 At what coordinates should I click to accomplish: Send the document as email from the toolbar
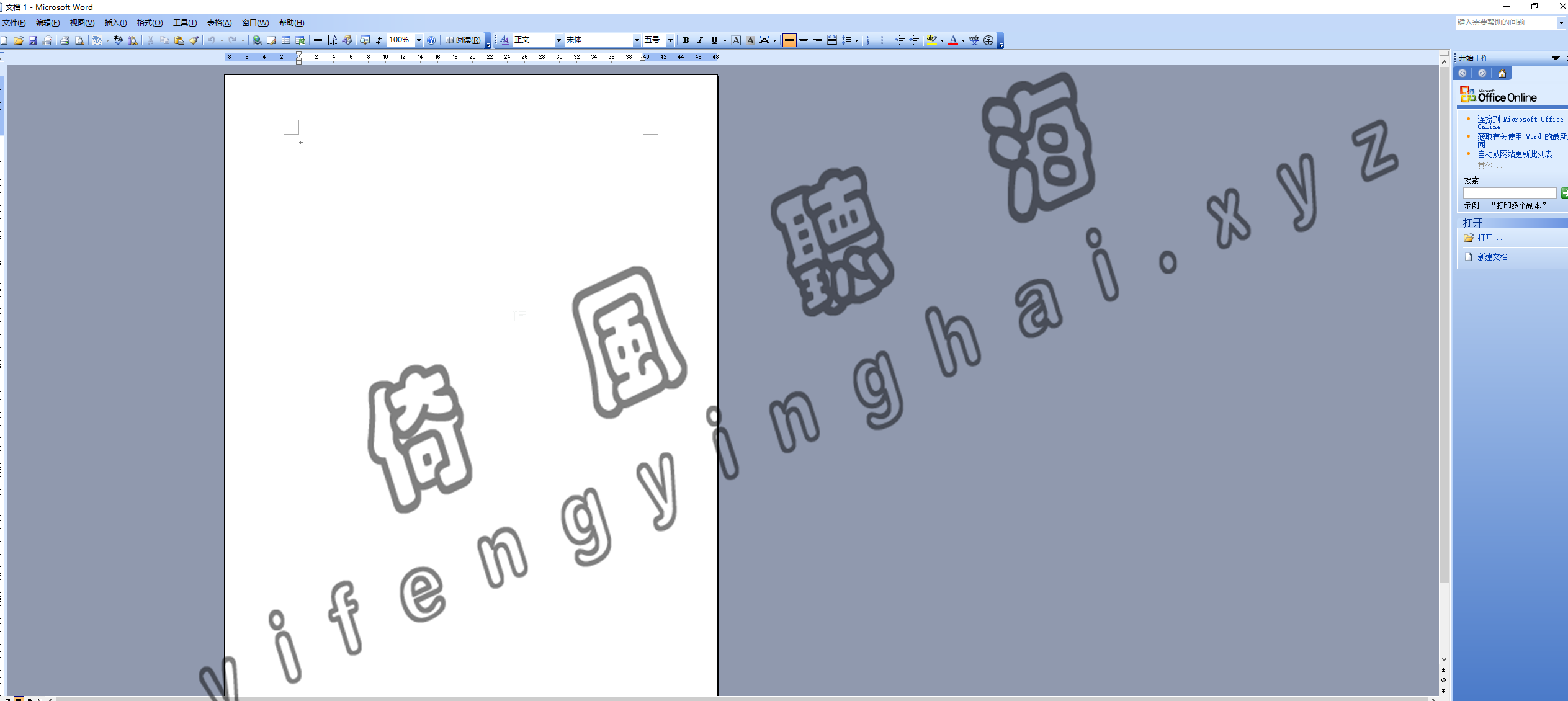[x=47, y=40]
